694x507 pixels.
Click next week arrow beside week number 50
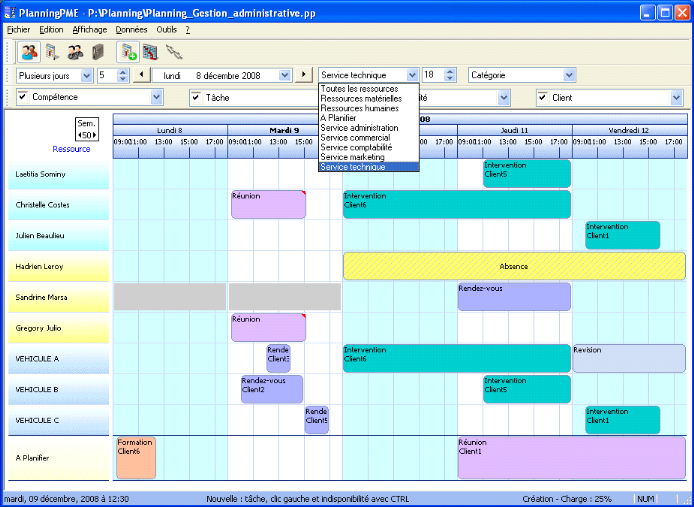tap(94, 135)
